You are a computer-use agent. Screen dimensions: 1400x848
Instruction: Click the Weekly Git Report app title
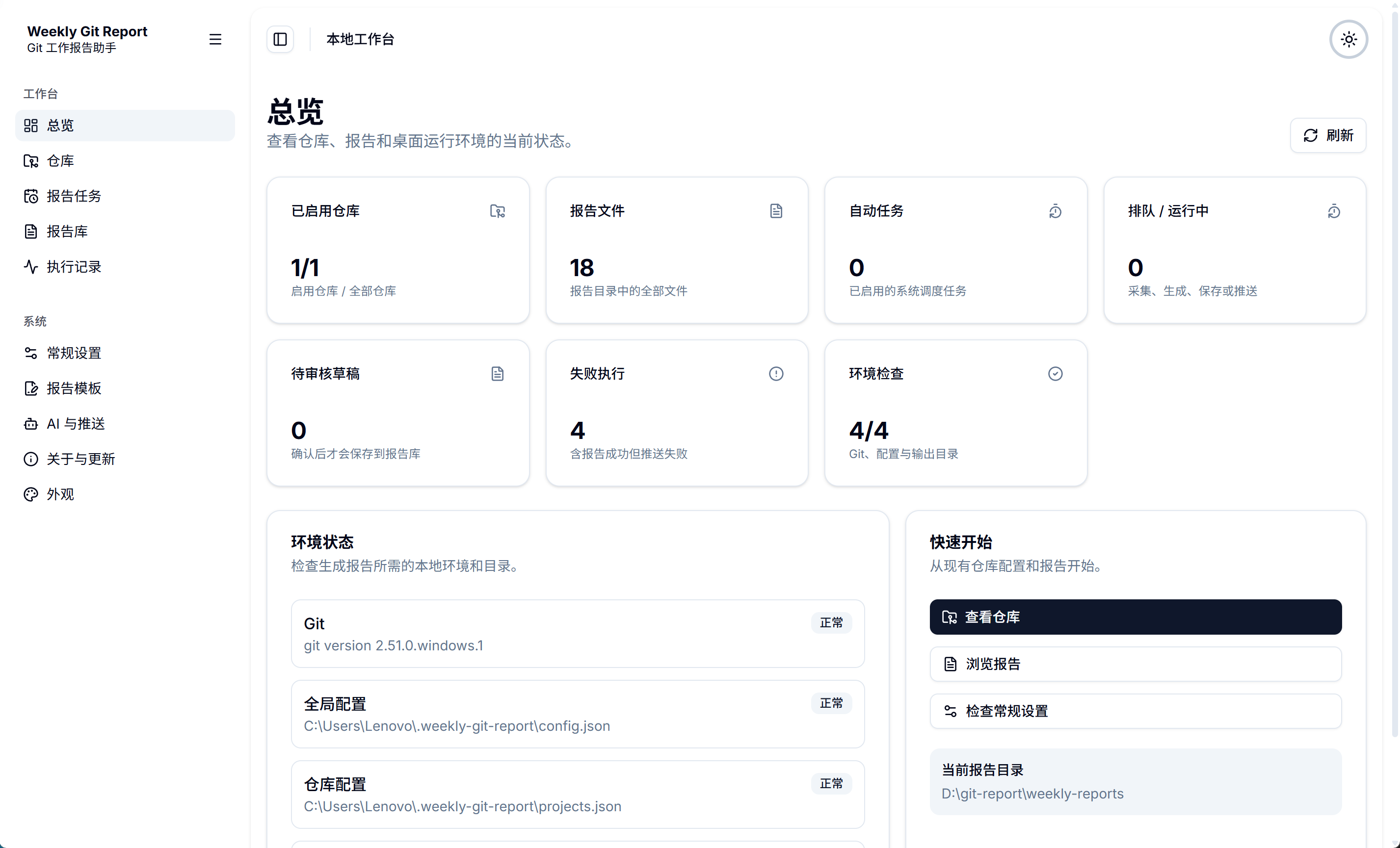click(87, 31)
